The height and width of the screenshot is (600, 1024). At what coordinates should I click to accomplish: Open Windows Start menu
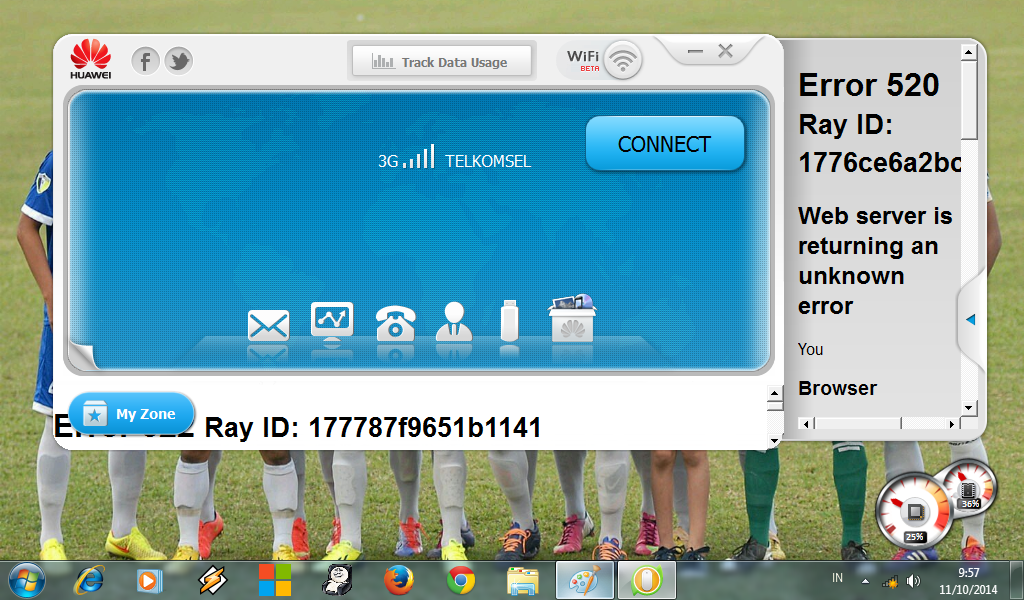coord(27,580)
